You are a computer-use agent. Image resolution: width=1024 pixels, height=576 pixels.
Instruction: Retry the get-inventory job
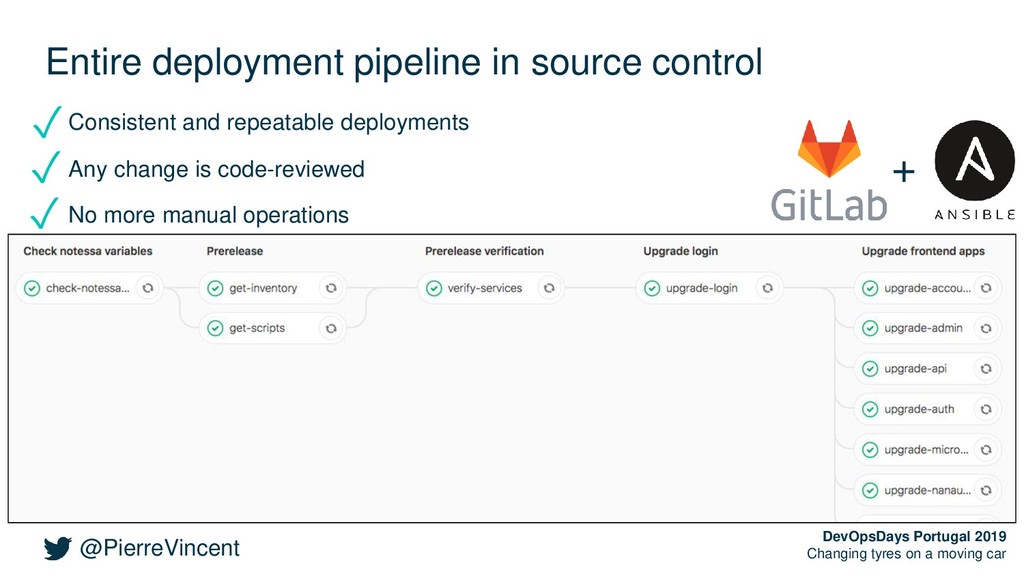[331, 288]
